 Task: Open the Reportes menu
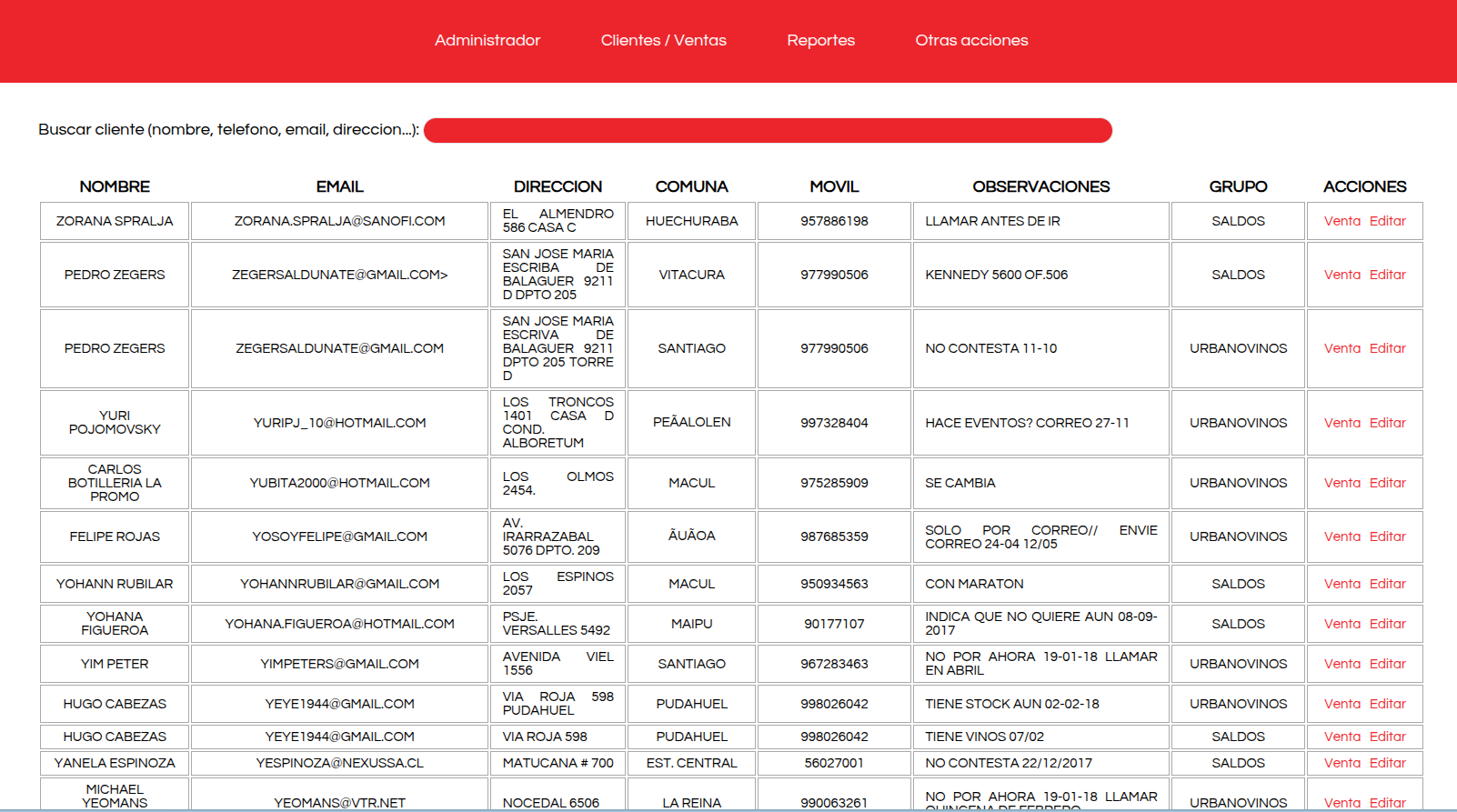pyautogui.click(x=820, y=40)
